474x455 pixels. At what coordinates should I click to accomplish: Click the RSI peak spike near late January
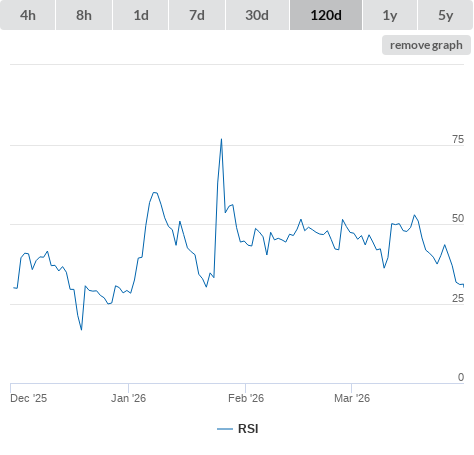point(221,139)
